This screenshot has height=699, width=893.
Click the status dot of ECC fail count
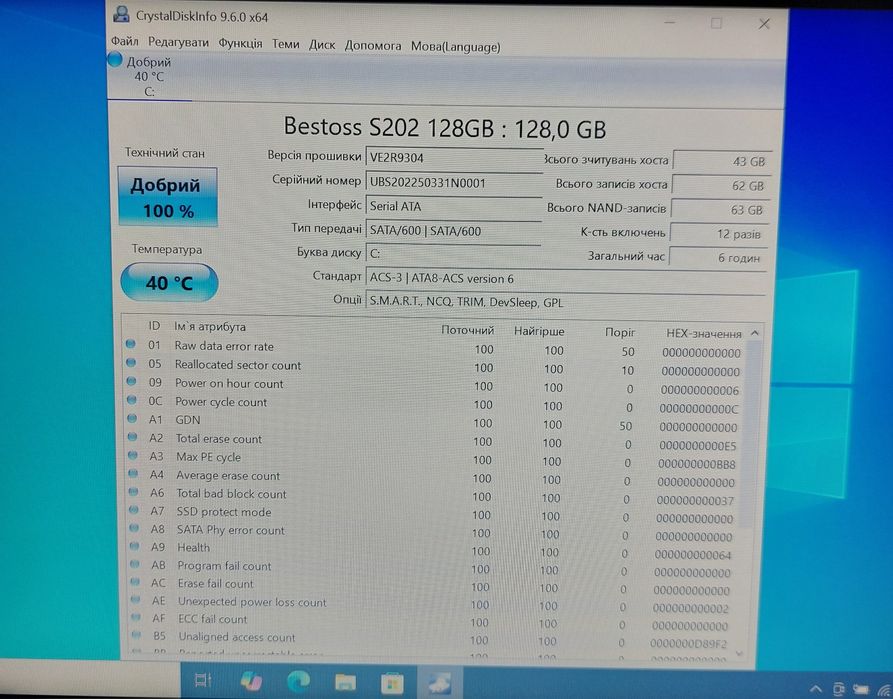pyautogui.click(x=136, y=617)
